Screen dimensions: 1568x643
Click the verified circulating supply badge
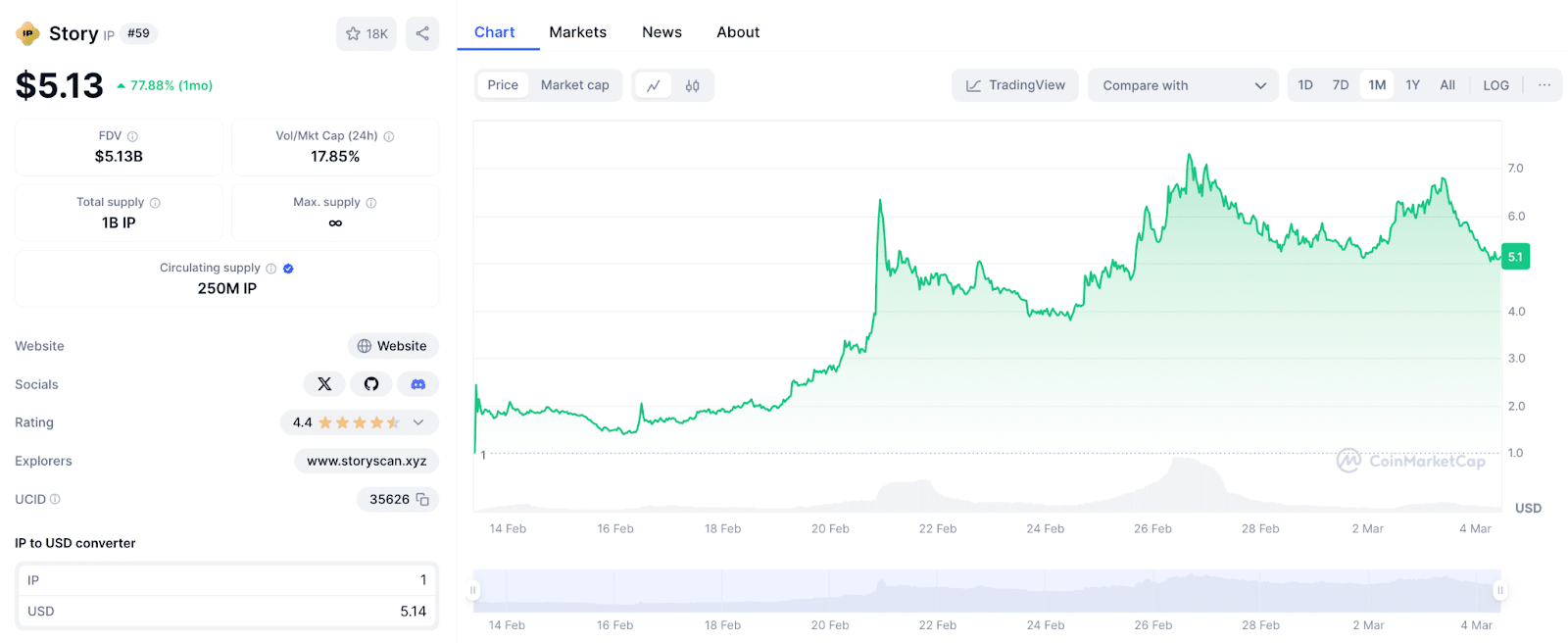[x=288, y=269]
